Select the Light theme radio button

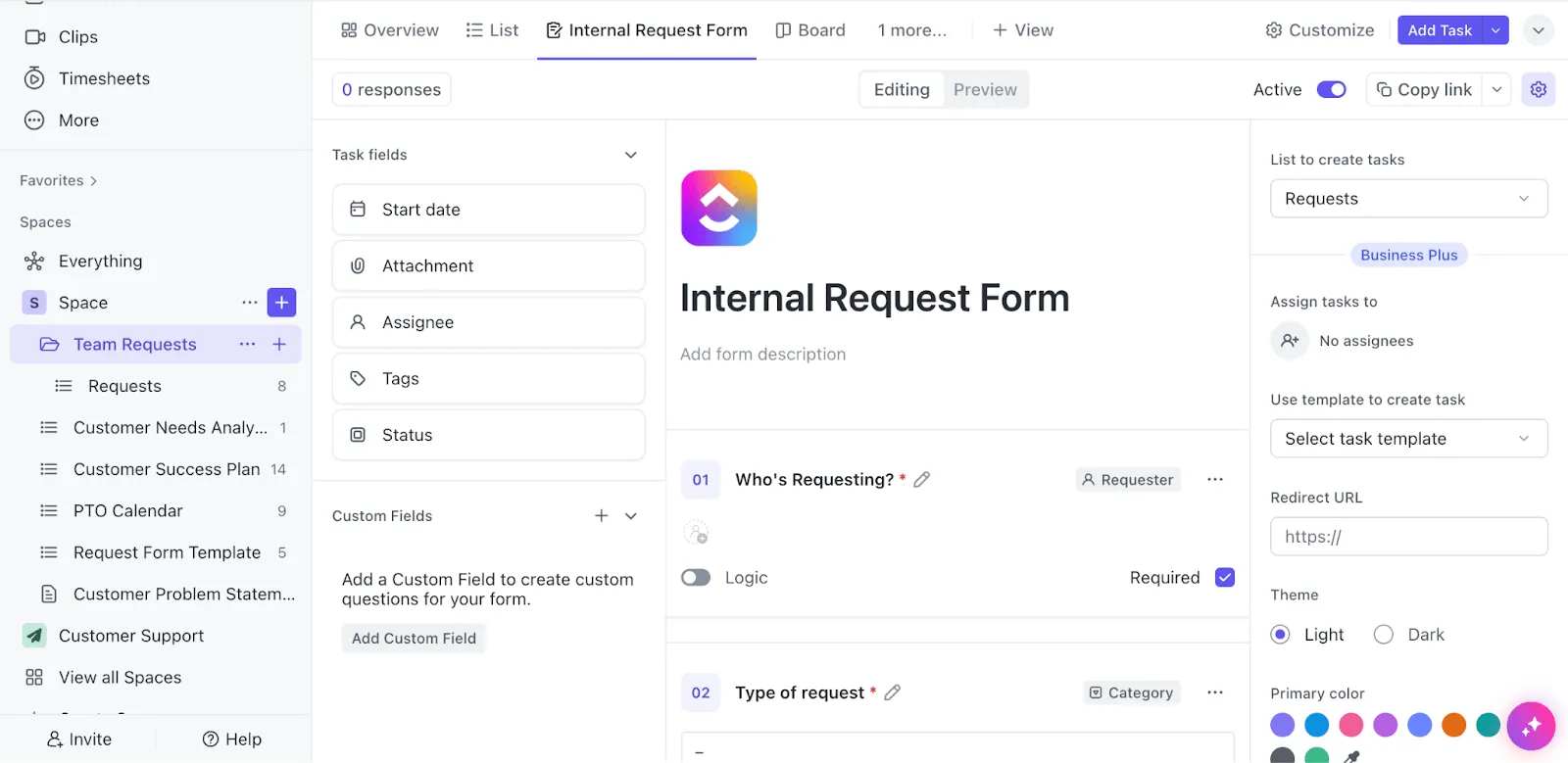coord(1280,635)
